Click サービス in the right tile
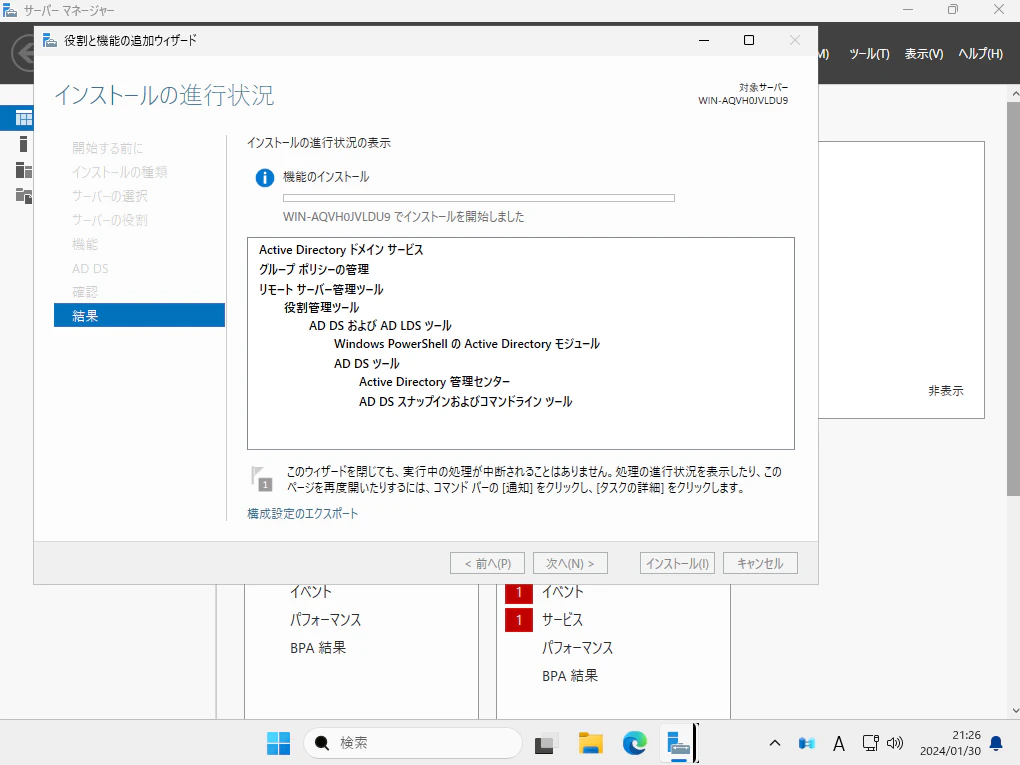 pos(562,620)
